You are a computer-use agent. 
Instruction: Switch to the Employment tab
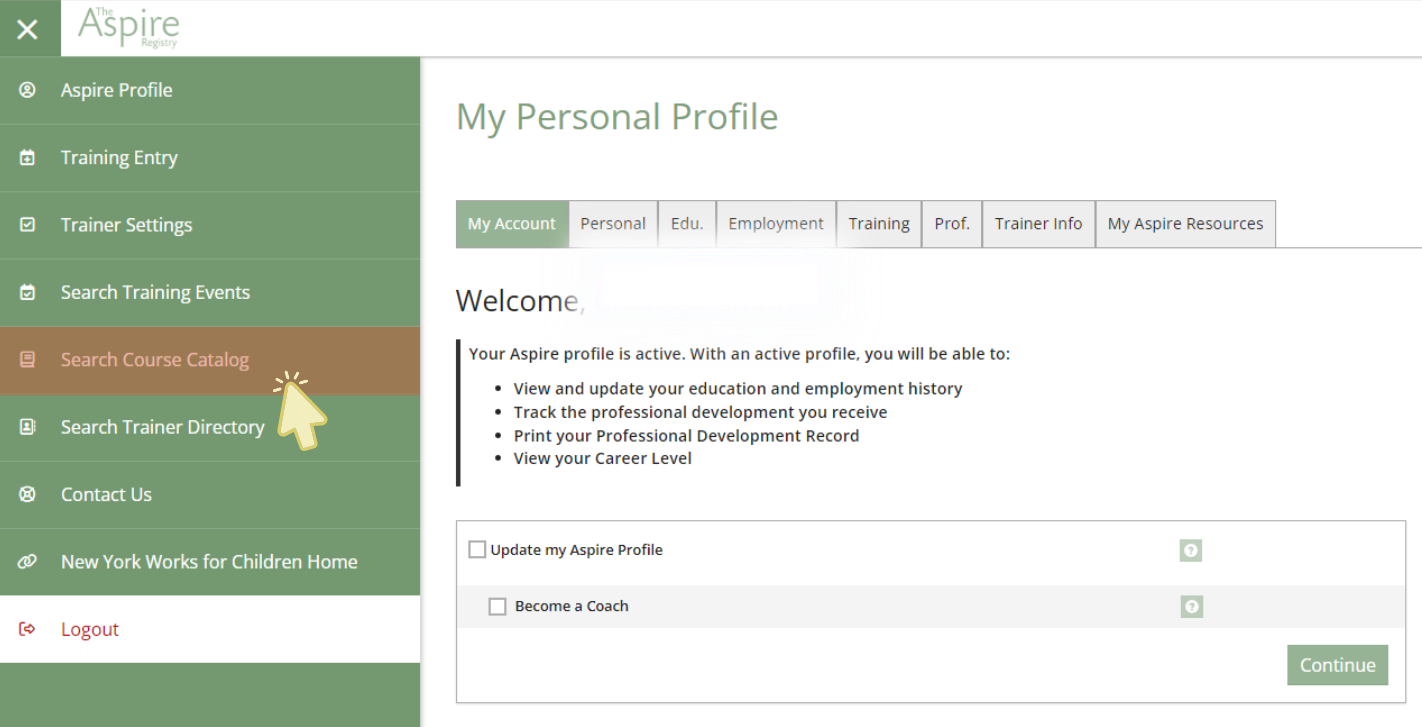(775, 224)
